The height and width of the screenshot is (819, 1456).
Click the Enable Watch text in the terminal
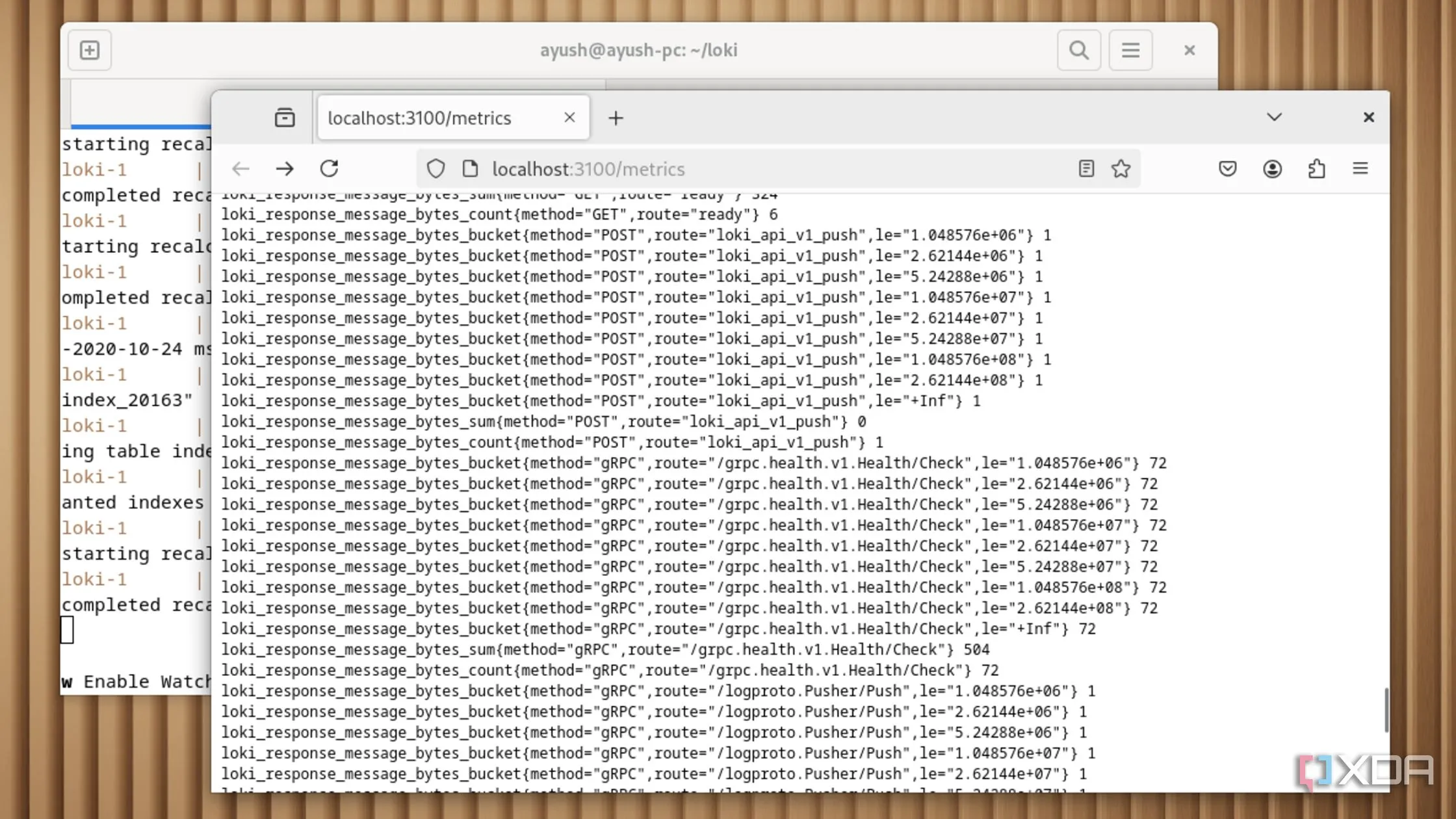tap(148, 682)
